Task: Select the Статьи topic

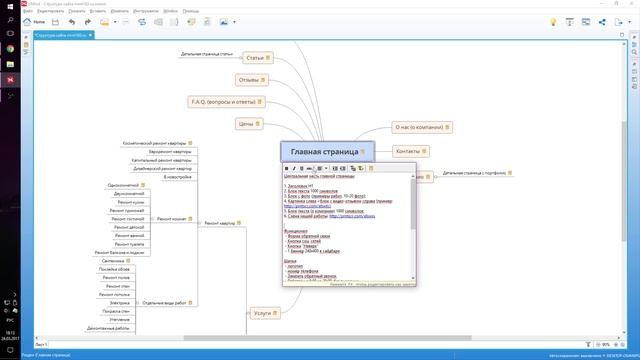Action: [258, 58]
